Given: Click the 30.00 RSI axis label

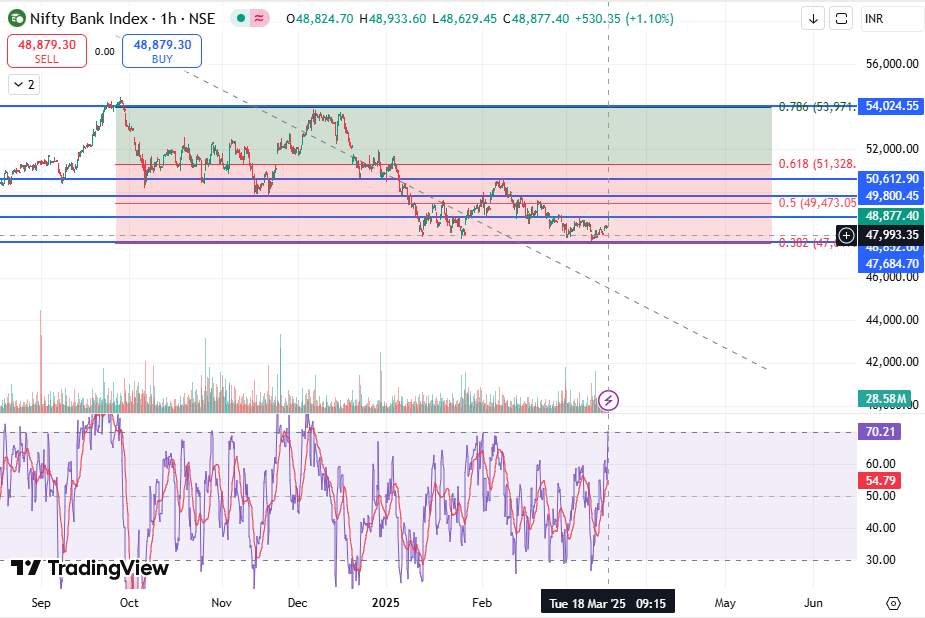Looking at the screenshot, I should (x=881, y=560).
